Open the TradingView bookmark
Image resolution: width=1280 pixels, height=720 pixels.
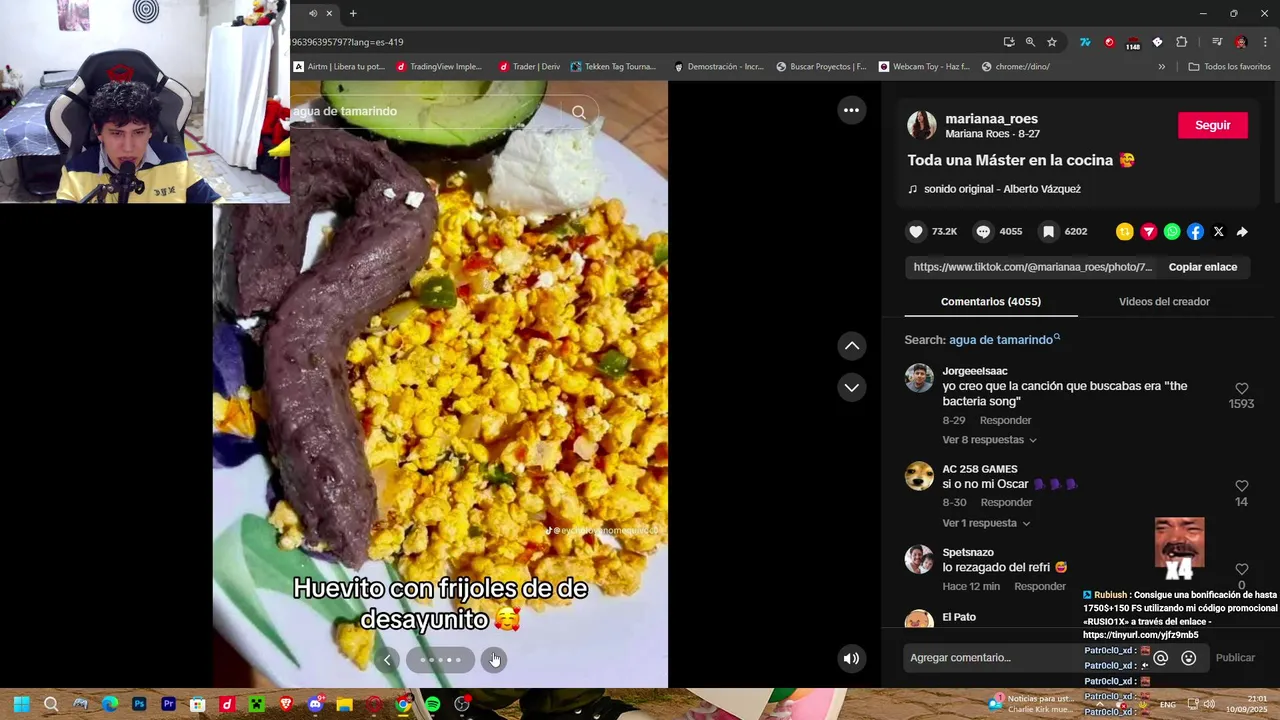coord(440,67)
